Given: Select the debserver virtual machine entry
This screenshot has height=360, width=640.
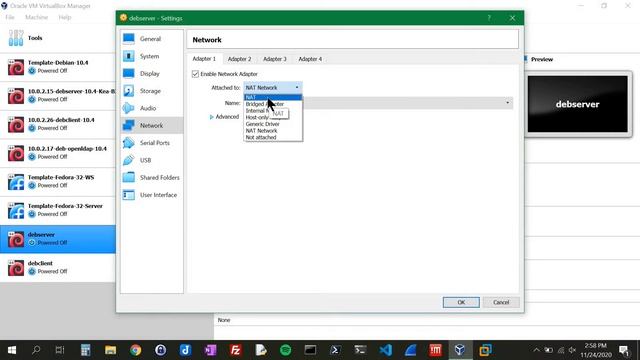Looking at the screenshot, I should (58, 239).
